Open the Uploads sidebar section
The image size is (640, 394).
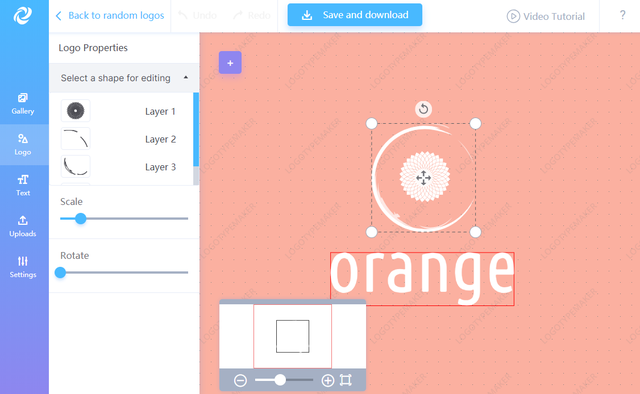point(23,226)
